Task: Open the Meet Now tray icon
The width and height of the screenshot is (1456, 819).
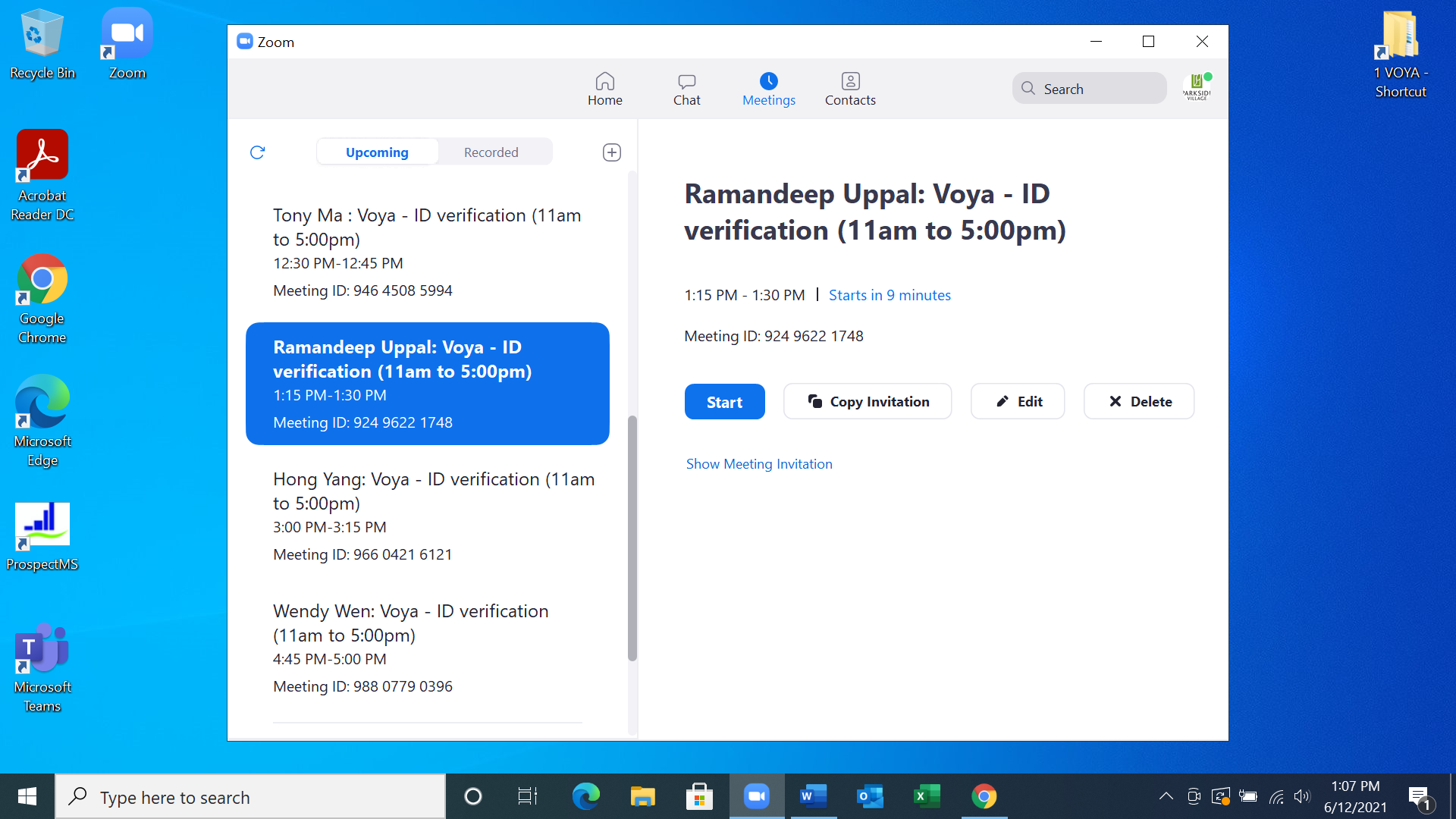Action: [1194, 796]
